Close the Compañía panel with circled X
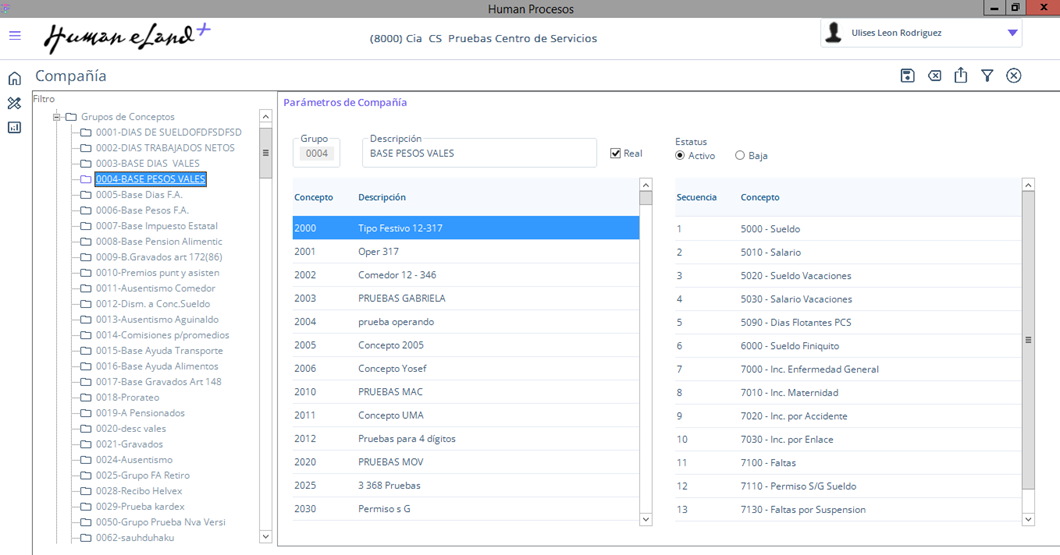 (x=1014, y=76)
